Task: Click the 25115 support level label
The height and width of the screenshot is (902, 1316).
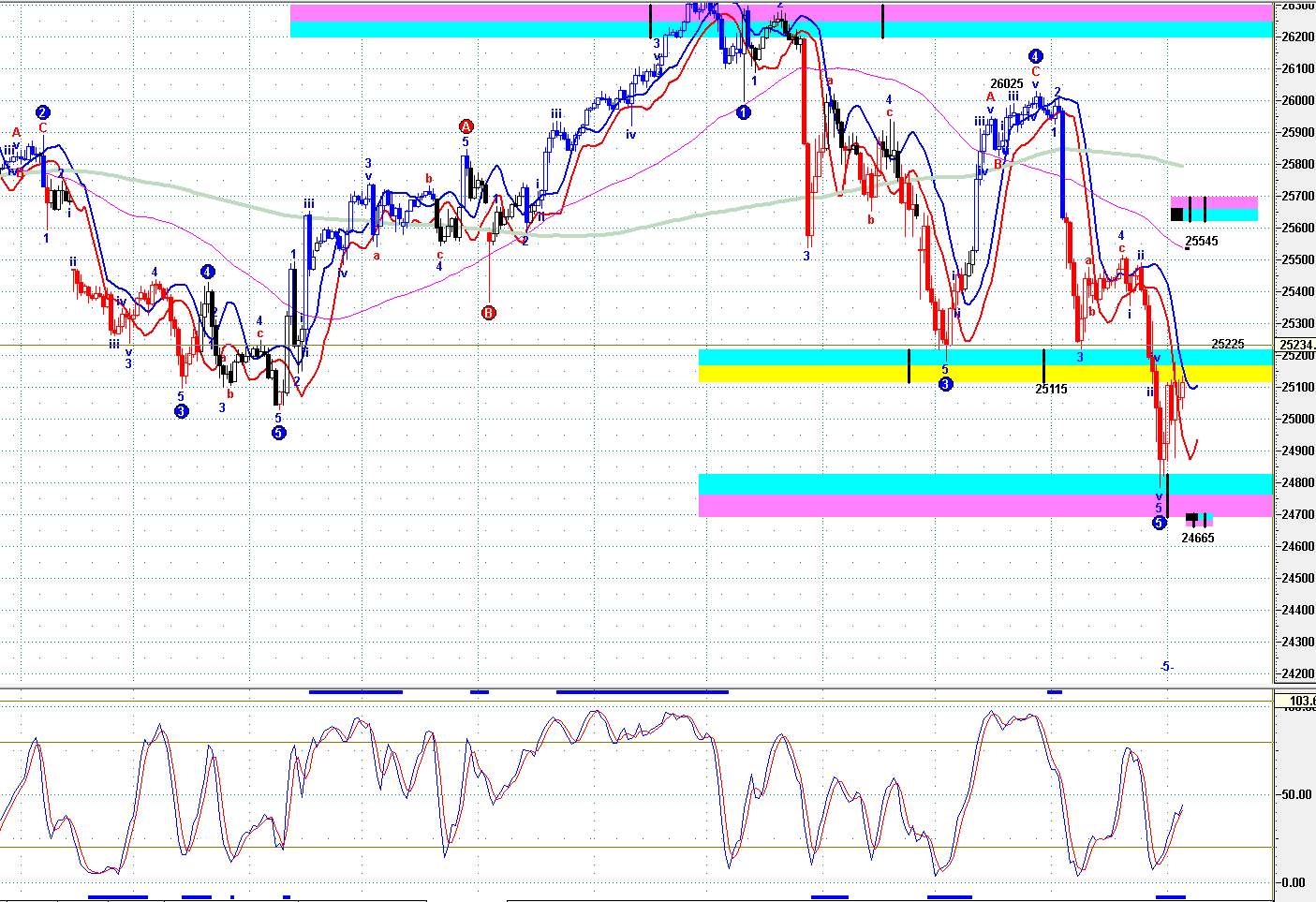Action: tap(1051, 389)
